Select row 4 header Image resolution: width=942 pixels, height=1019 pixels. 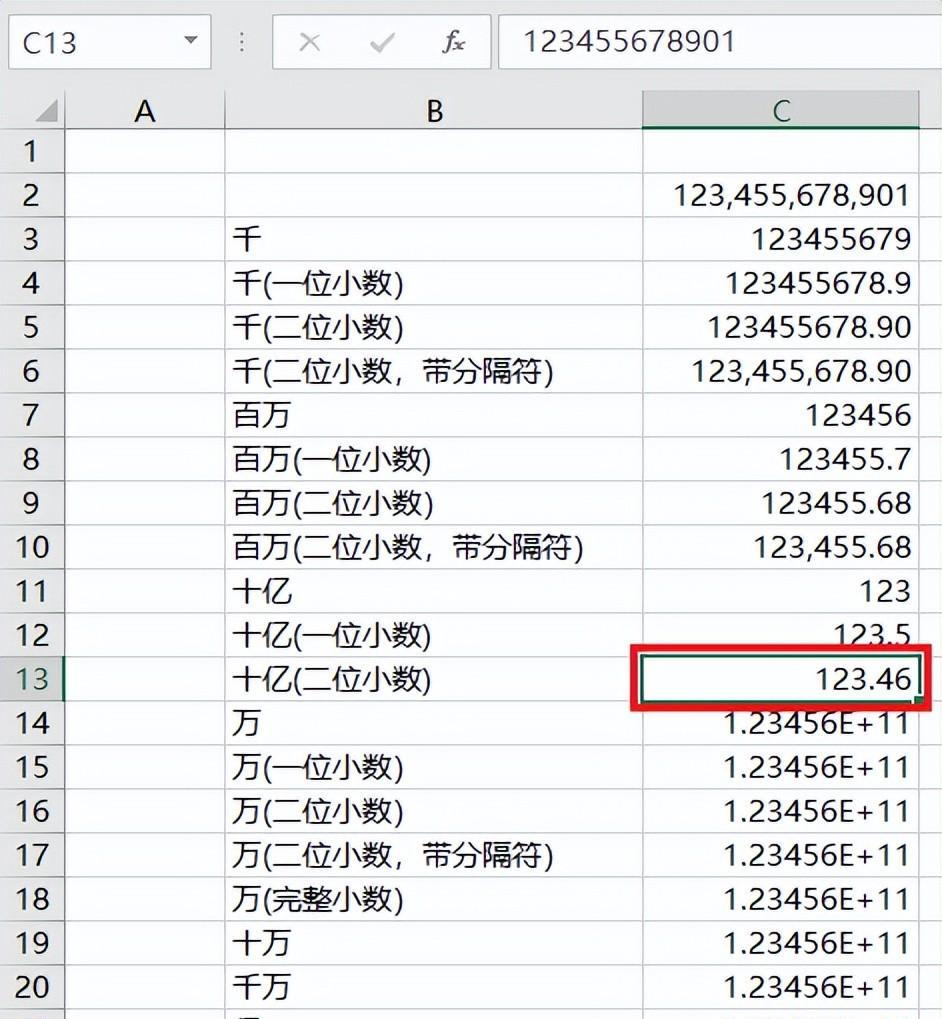(32, 283)
